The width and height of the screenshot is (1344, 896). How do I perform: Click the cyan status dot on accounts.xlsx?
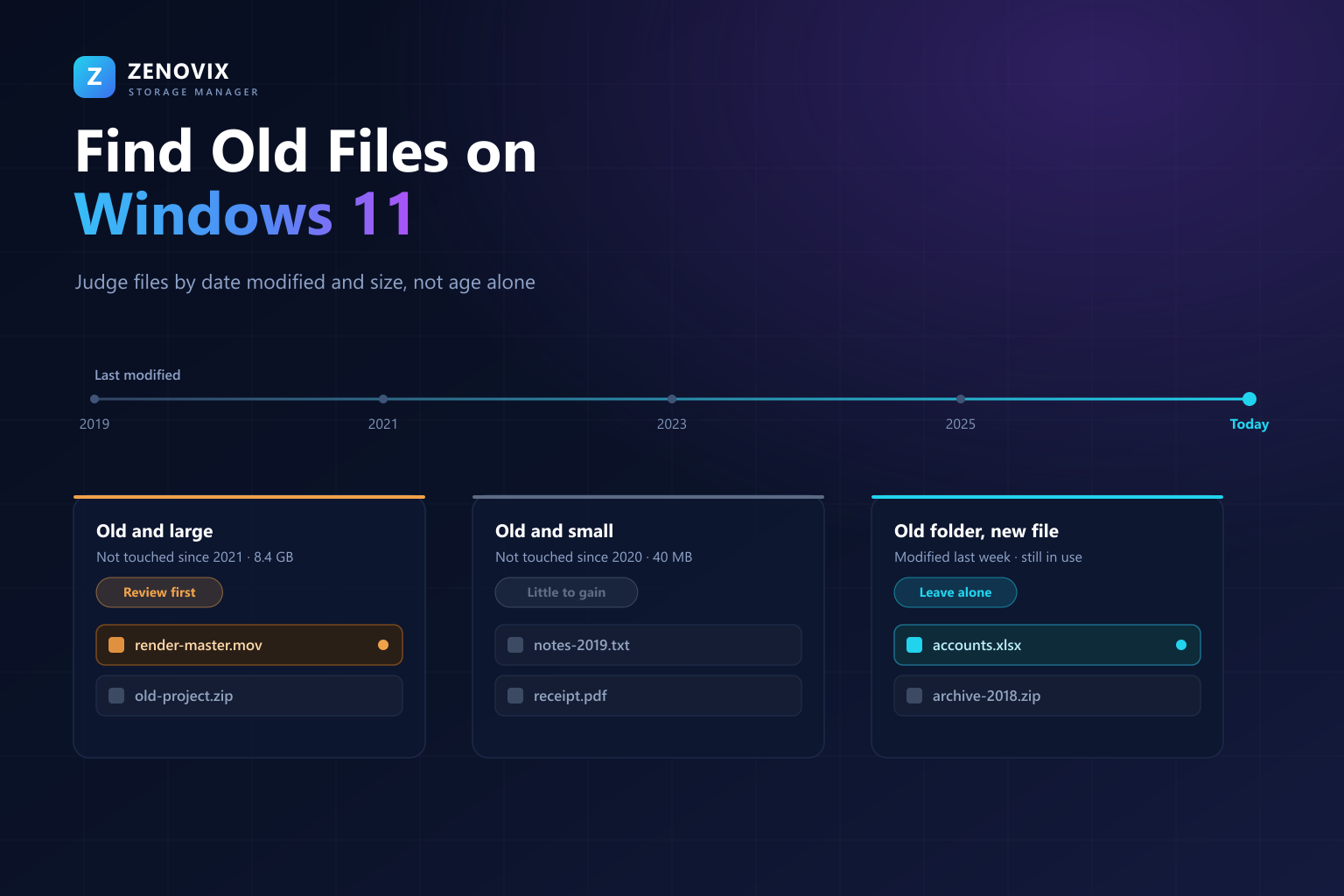1181,645
